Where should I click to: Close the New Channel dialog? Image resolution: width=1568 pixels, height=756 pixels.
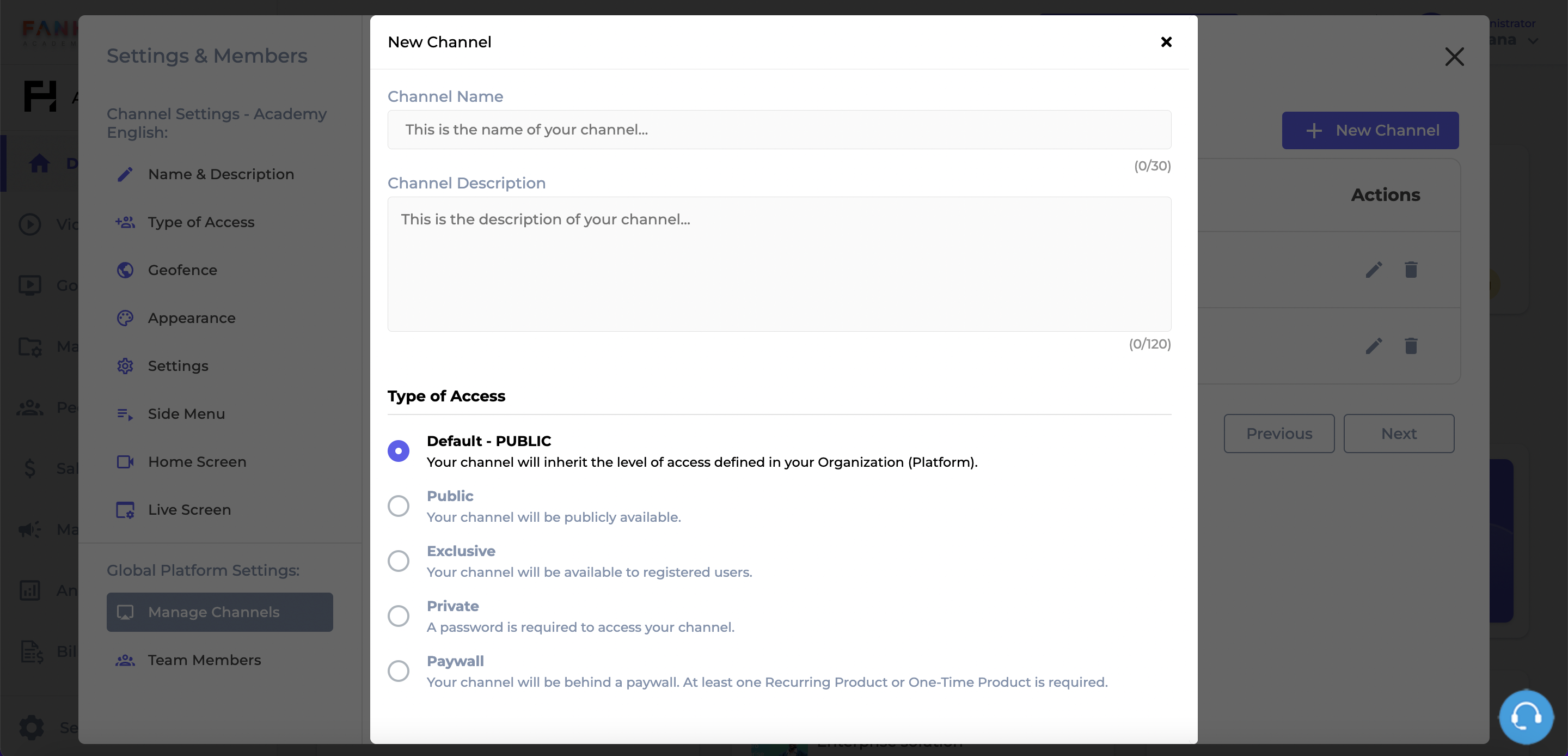point(1166,42)
